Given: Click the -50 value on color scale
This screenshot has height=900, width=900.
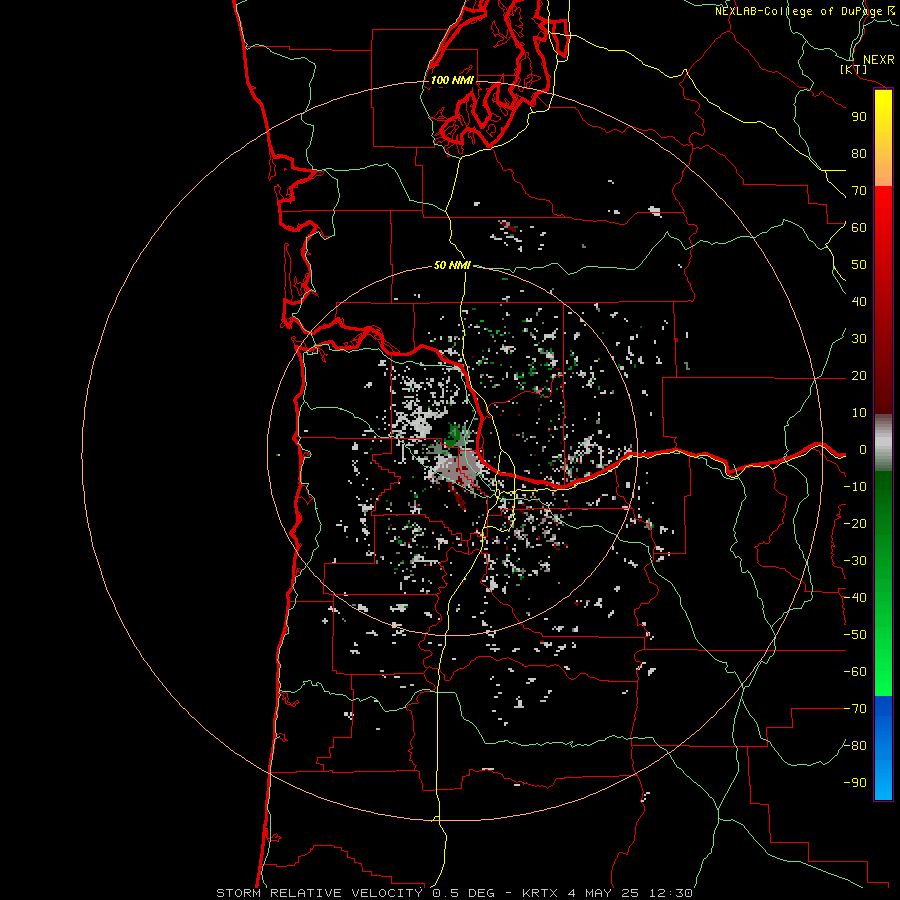Looking at the screenshot, I should [x=855, y=635].
